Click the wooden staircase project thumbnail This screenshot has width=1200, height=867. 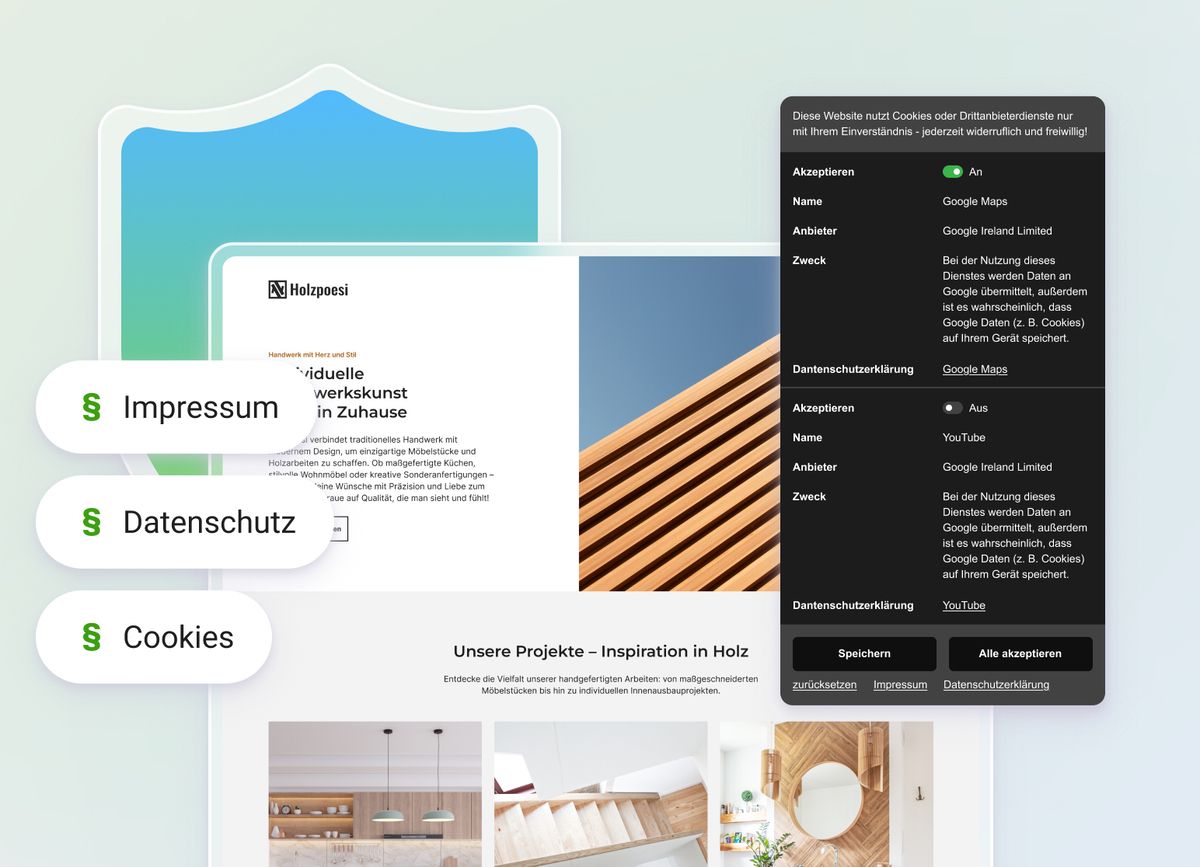tap(601, 794)
